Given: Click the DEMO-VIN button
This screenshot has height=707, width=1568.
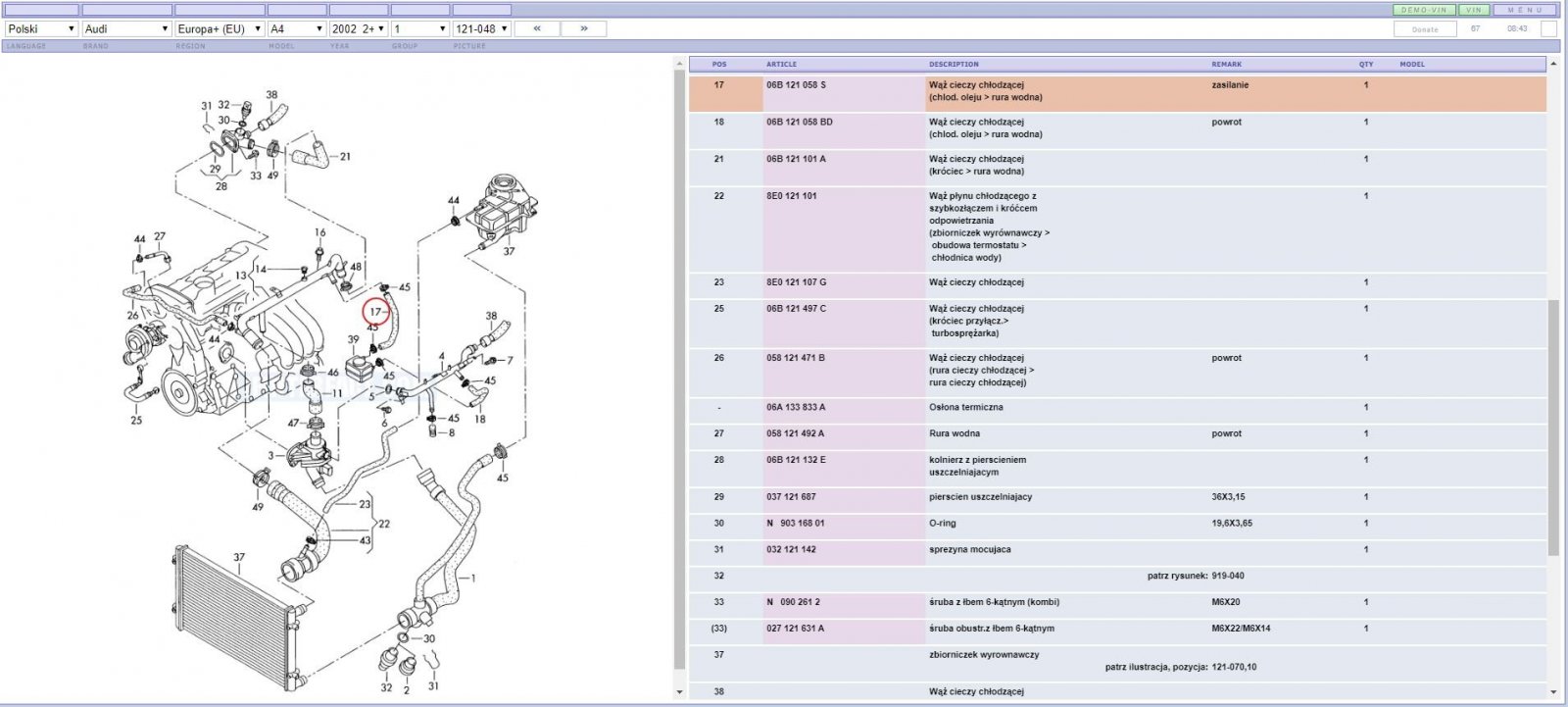Looking at the screenshot, I should tap(1424, 10).
